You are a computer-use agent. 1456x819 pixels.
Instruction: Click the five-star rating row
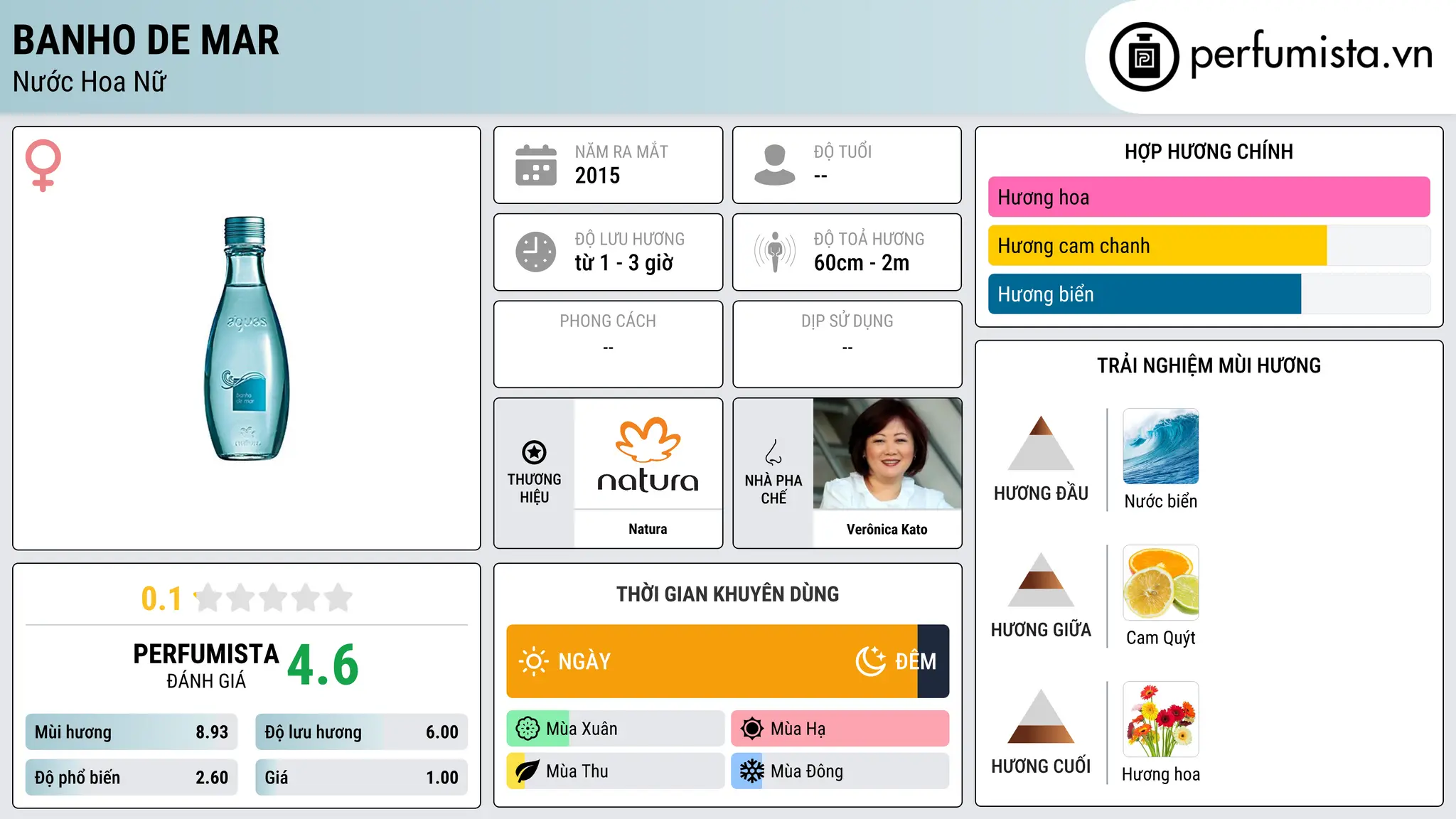click(274, 598)
